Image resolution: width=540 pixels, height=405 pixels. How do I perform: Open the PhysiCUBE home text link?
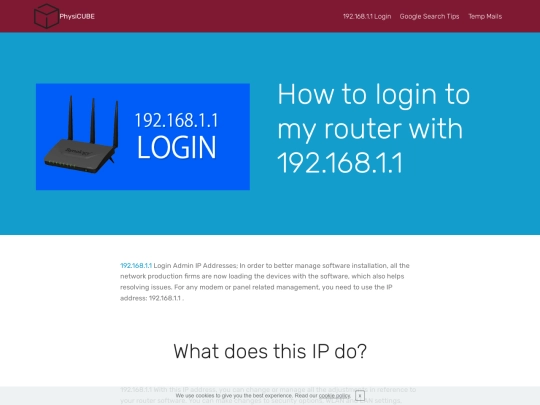pyautogui.click(x=77, y=17)
